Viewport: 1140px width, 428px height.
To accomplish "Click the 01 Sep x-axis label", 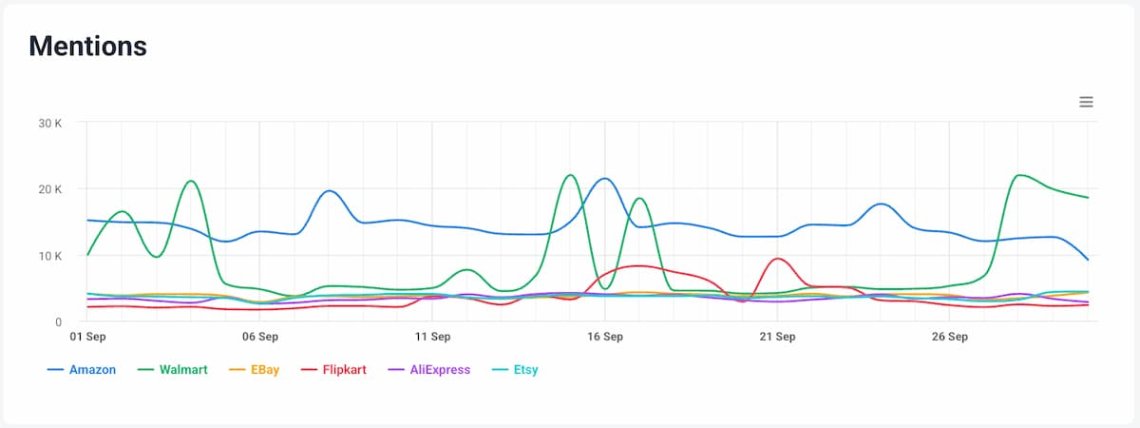I will click(86, 337).
